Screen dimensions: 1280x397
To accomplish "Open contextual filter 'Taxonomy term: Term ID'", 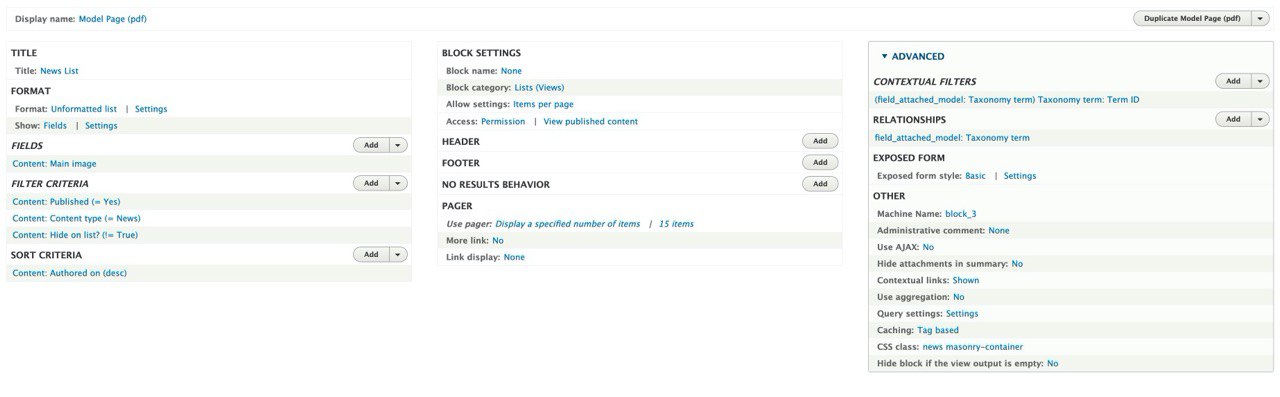I will pyautogui.click(x=1007, y=100).
